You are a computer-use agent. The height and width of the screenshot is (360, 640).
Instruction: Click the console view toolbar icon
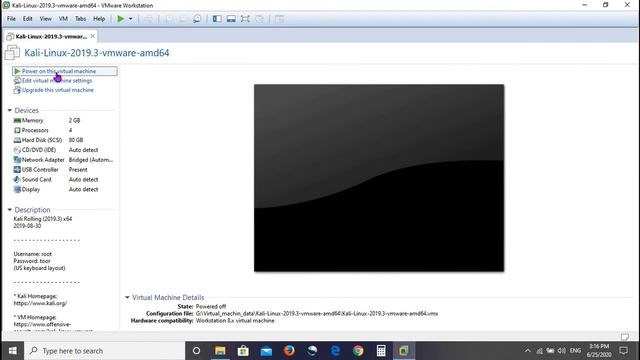279,19
